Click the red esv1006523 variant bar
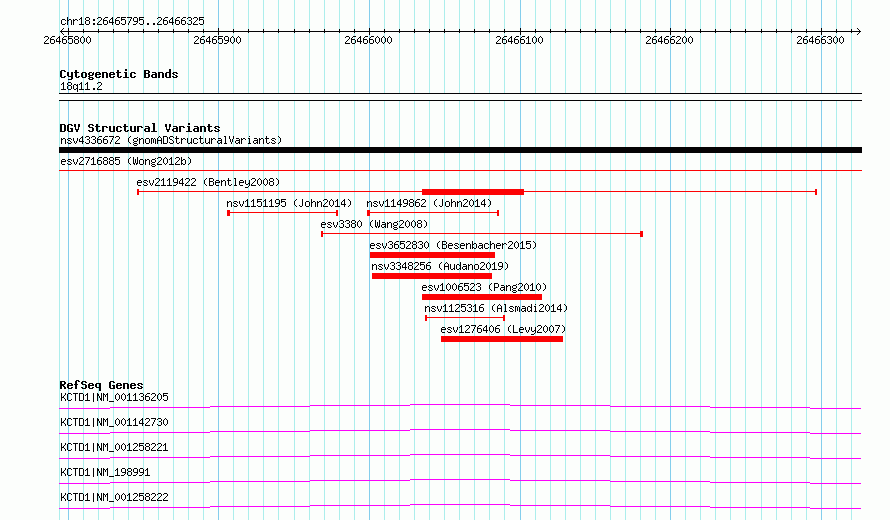The width and height of the screenshot is (890, 520). coord(482,297)
